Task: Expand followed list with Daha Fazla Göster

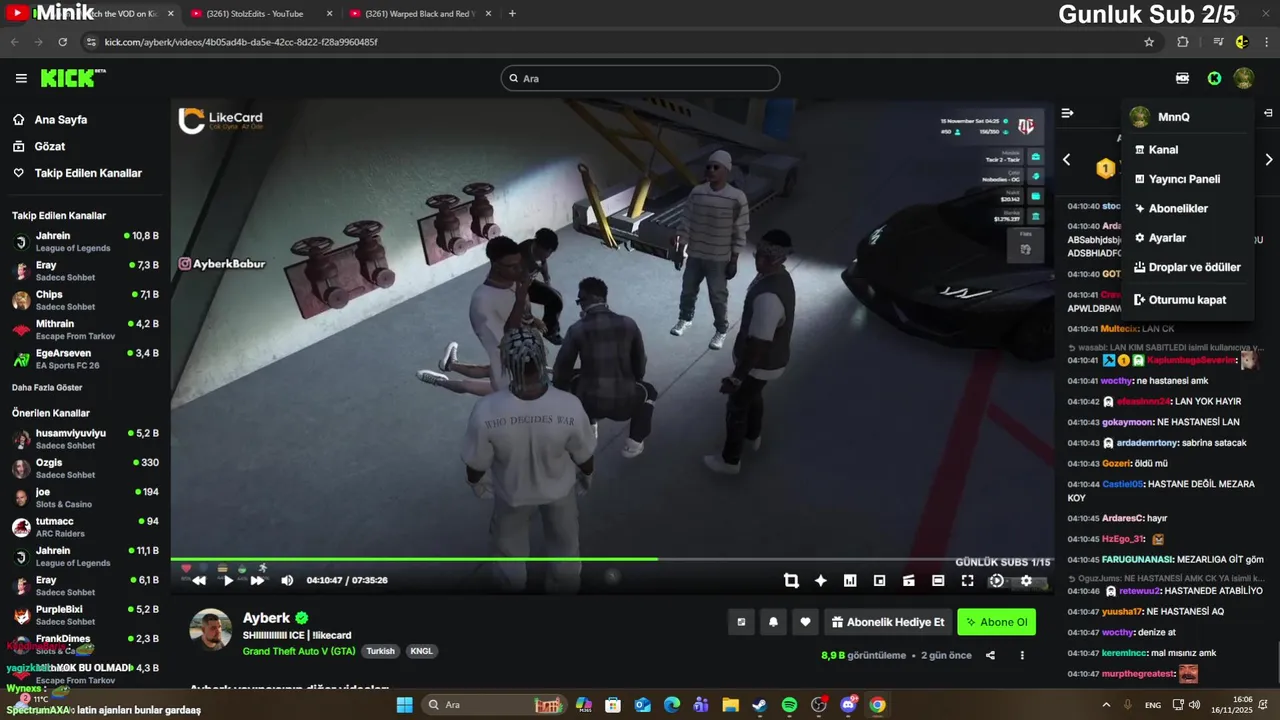Action: pyautogui.click(x=47, y=387)
